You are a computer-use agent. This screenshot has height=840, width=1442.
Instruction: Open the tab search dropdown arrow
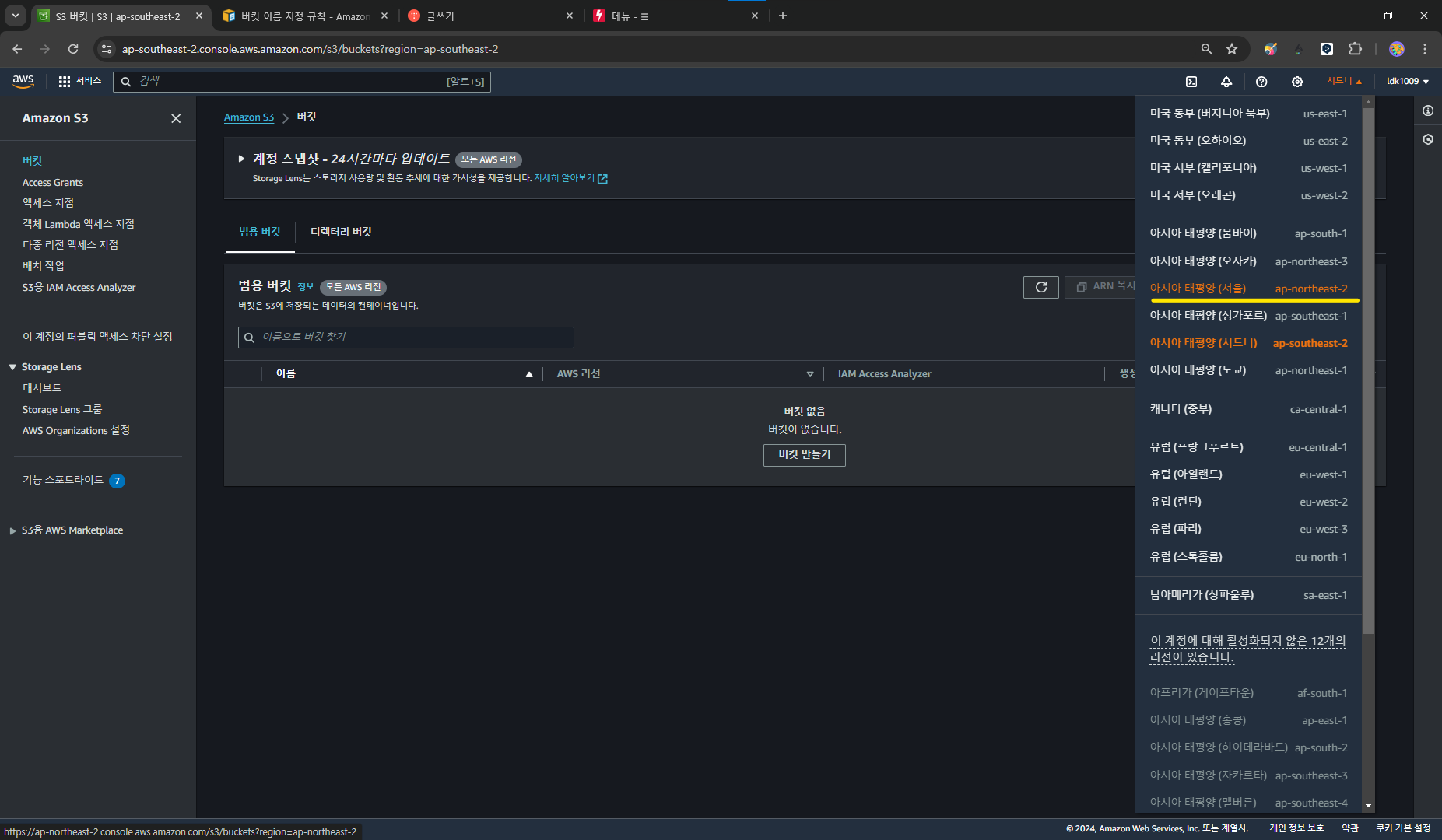(15, 16)
